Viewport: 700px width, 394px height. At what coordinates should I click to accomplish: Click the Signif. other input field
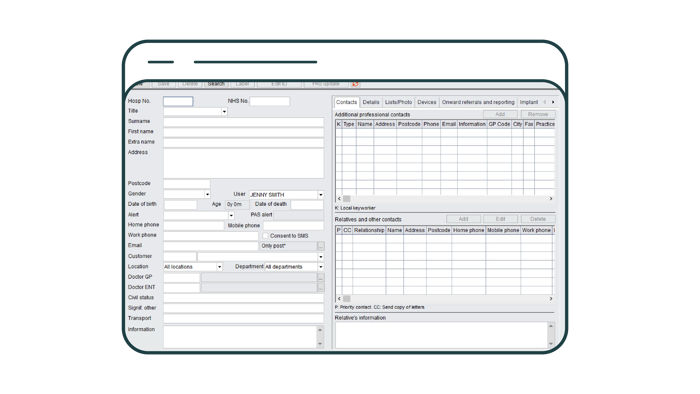[x=244, y=308]
